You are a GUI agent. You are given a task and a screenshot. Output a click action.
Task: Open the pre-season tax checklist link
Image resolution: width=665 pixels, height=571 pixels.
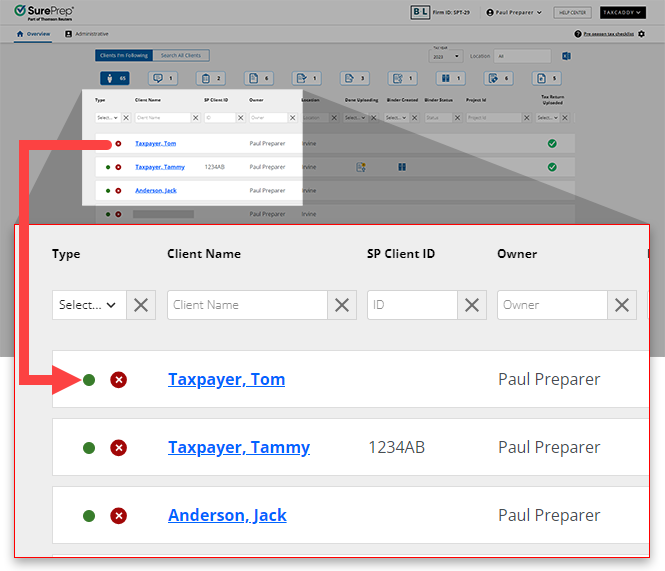click(608, 34)
